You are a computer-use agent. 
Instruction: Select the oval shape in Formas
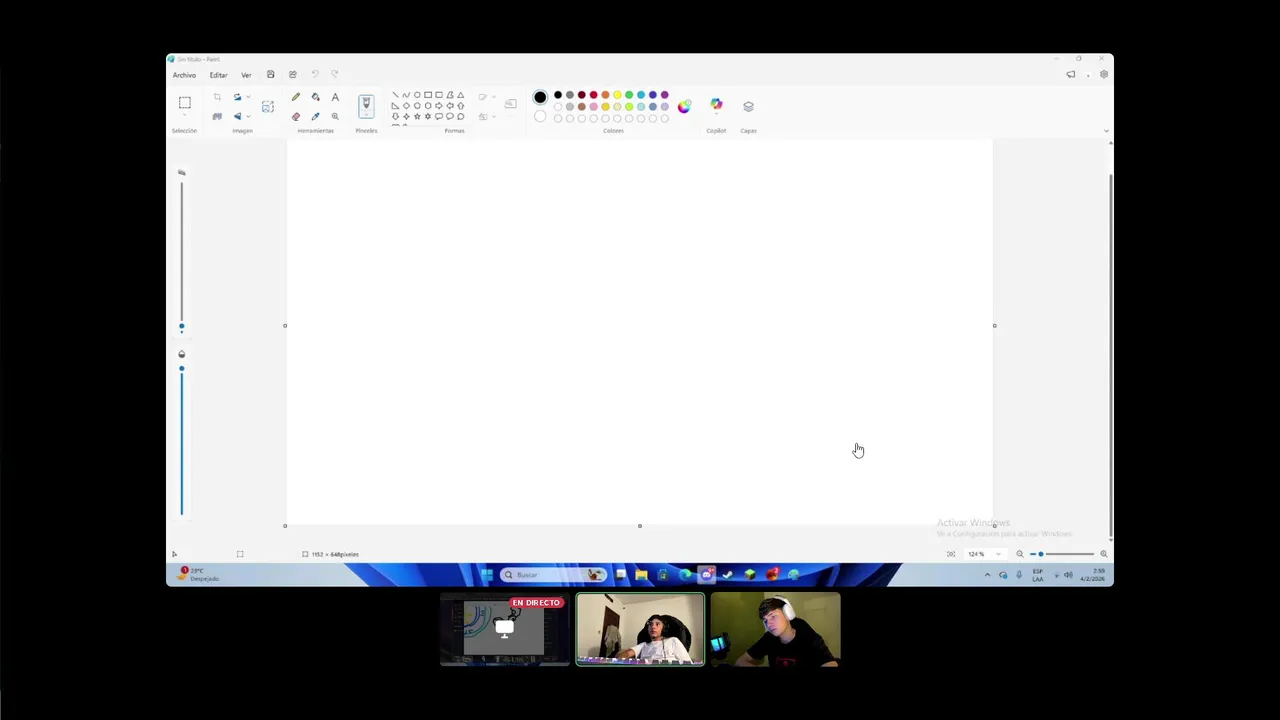(417, 95)
